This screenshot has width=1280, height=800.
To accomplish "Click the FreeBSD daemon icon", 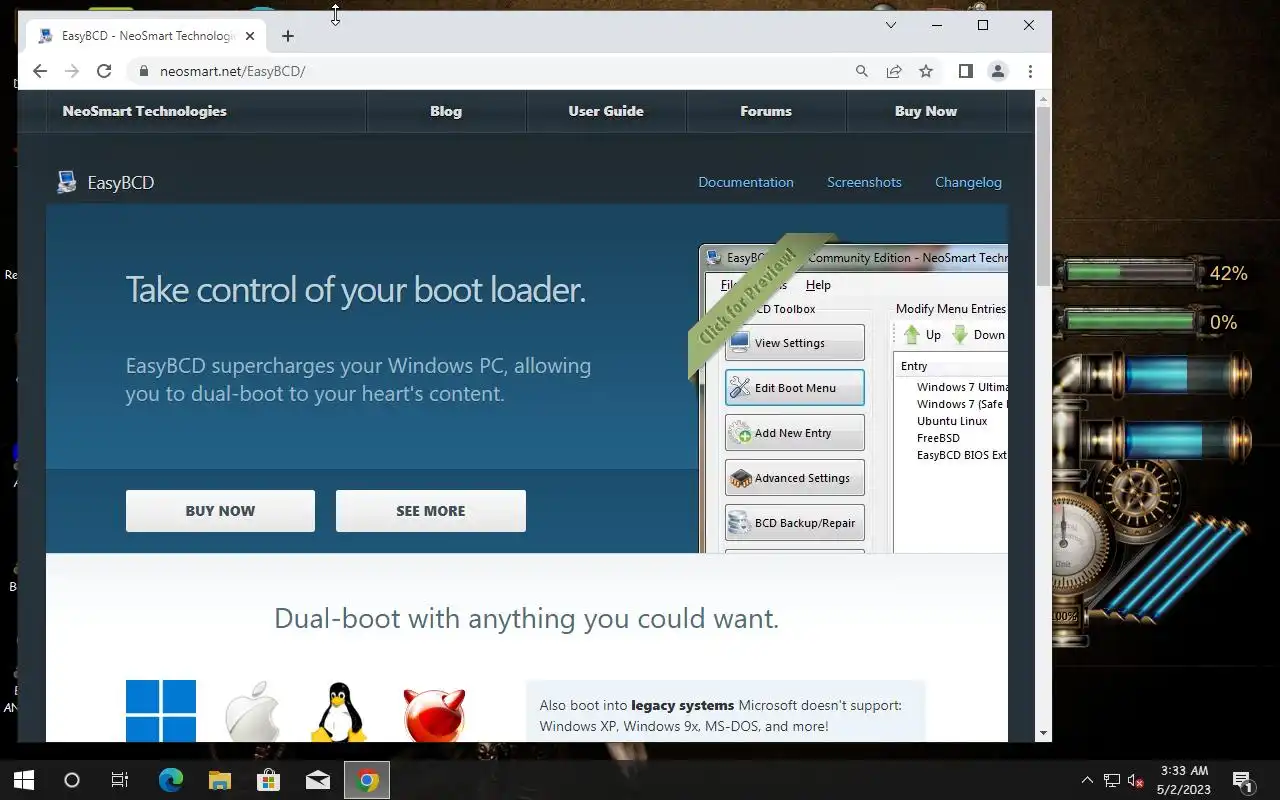I will [434, 714].
